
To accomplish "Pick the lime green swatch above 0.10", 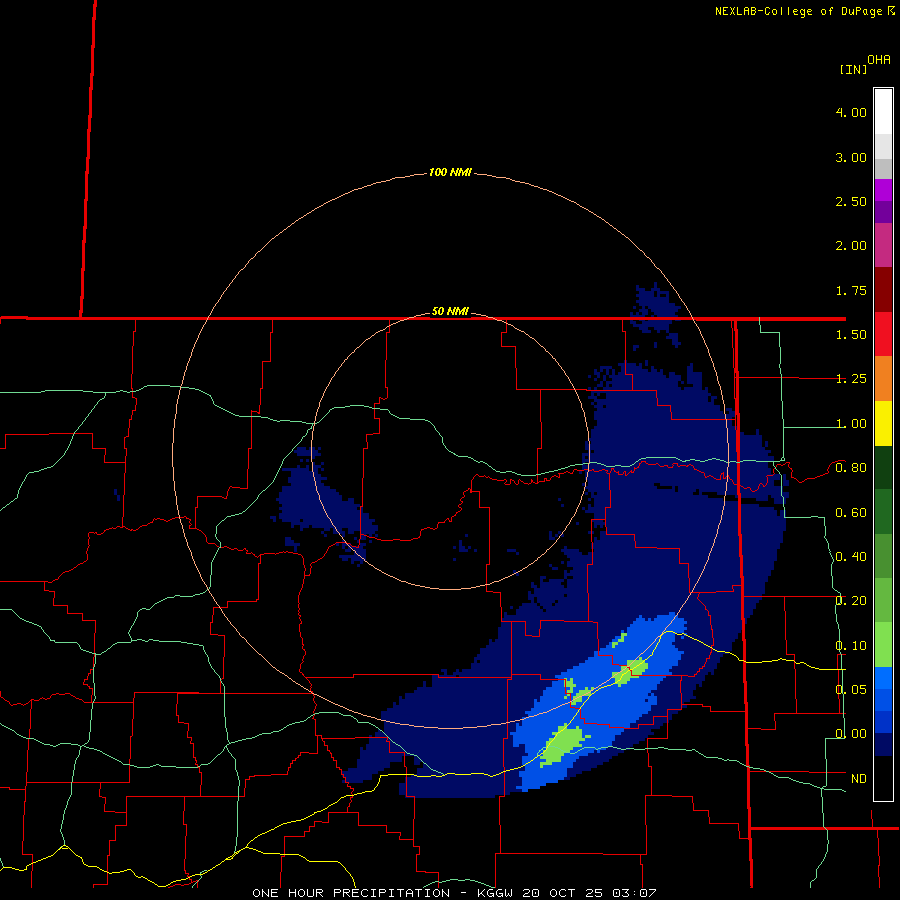I will 883,645.
